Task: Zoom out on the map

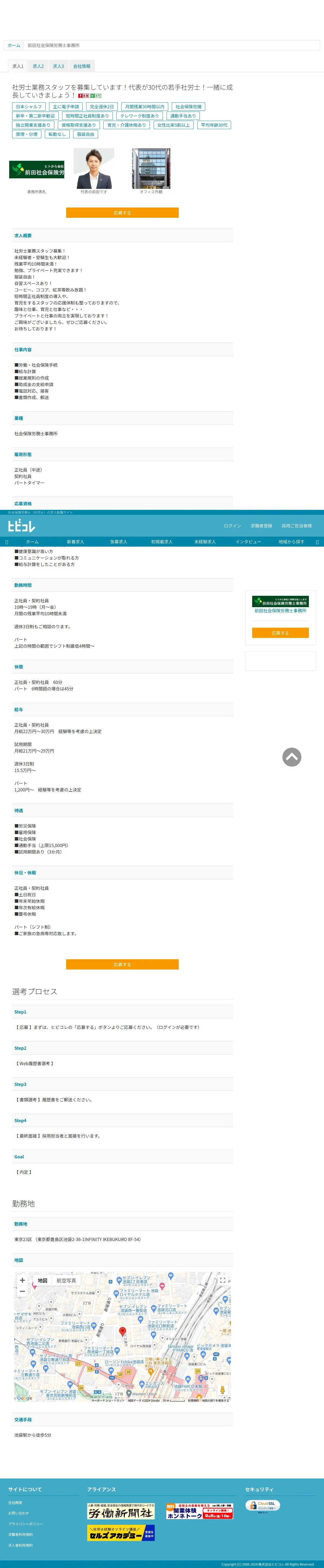Action: pyautogui.click(x=22, y=1290)
